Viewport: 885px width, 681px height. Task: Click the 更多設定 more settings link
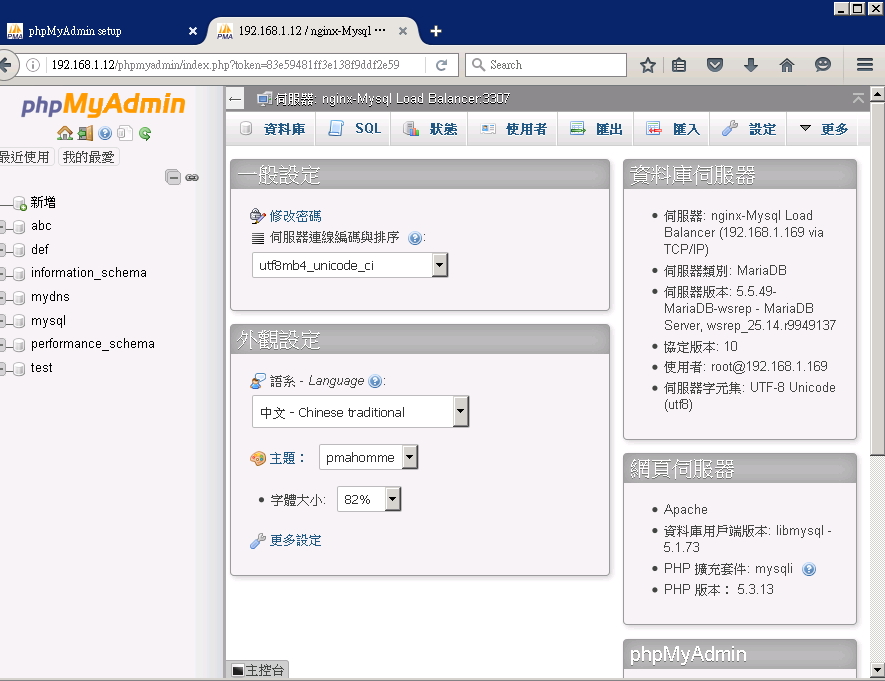[x=295, y=541]
